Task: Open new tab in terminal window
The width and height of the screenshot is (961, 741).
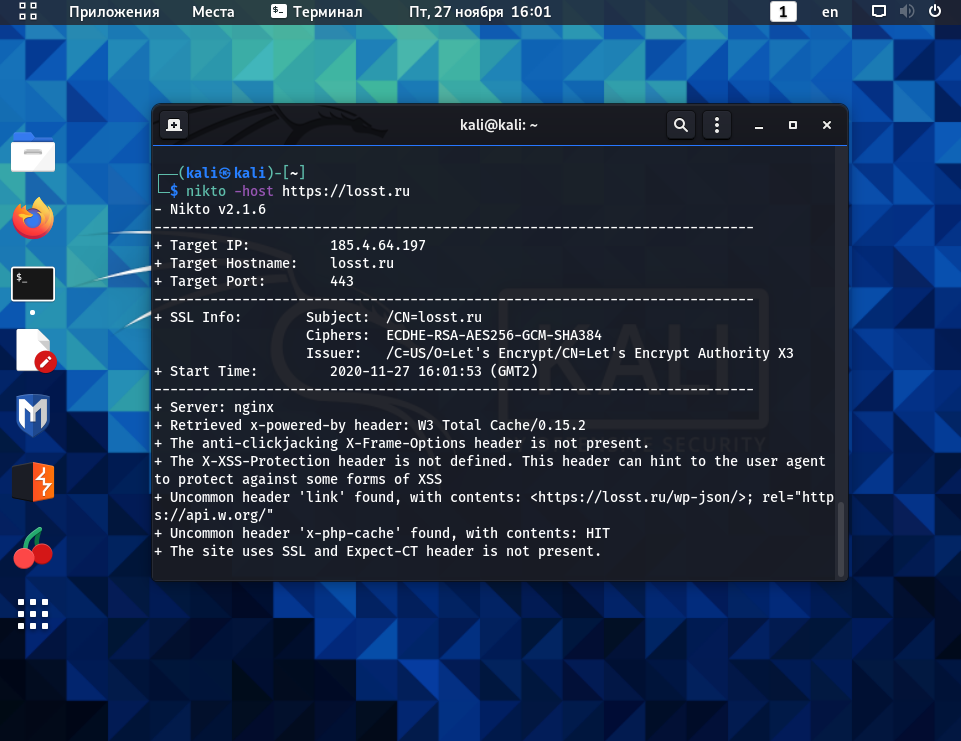Action: click(x=174, y=125)
